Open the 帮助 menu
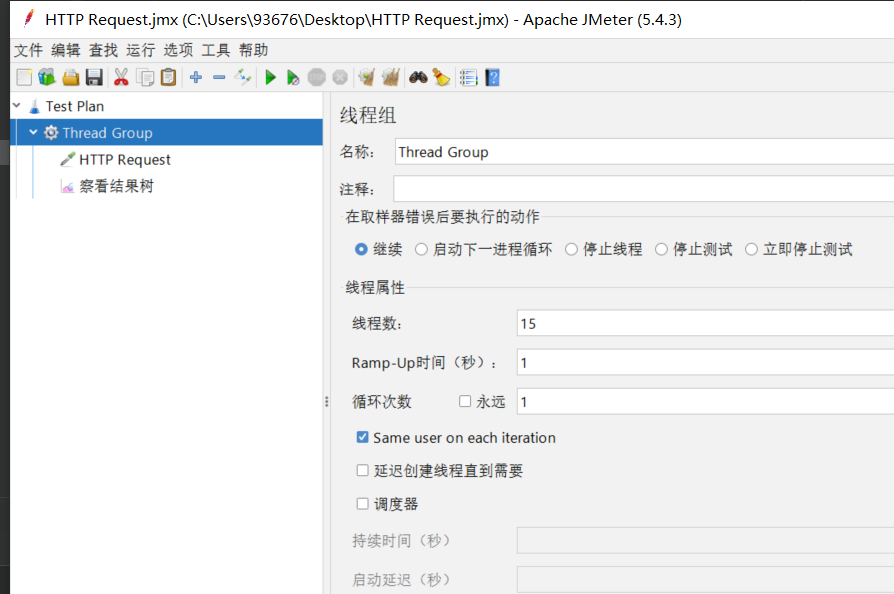 point(254,50)
